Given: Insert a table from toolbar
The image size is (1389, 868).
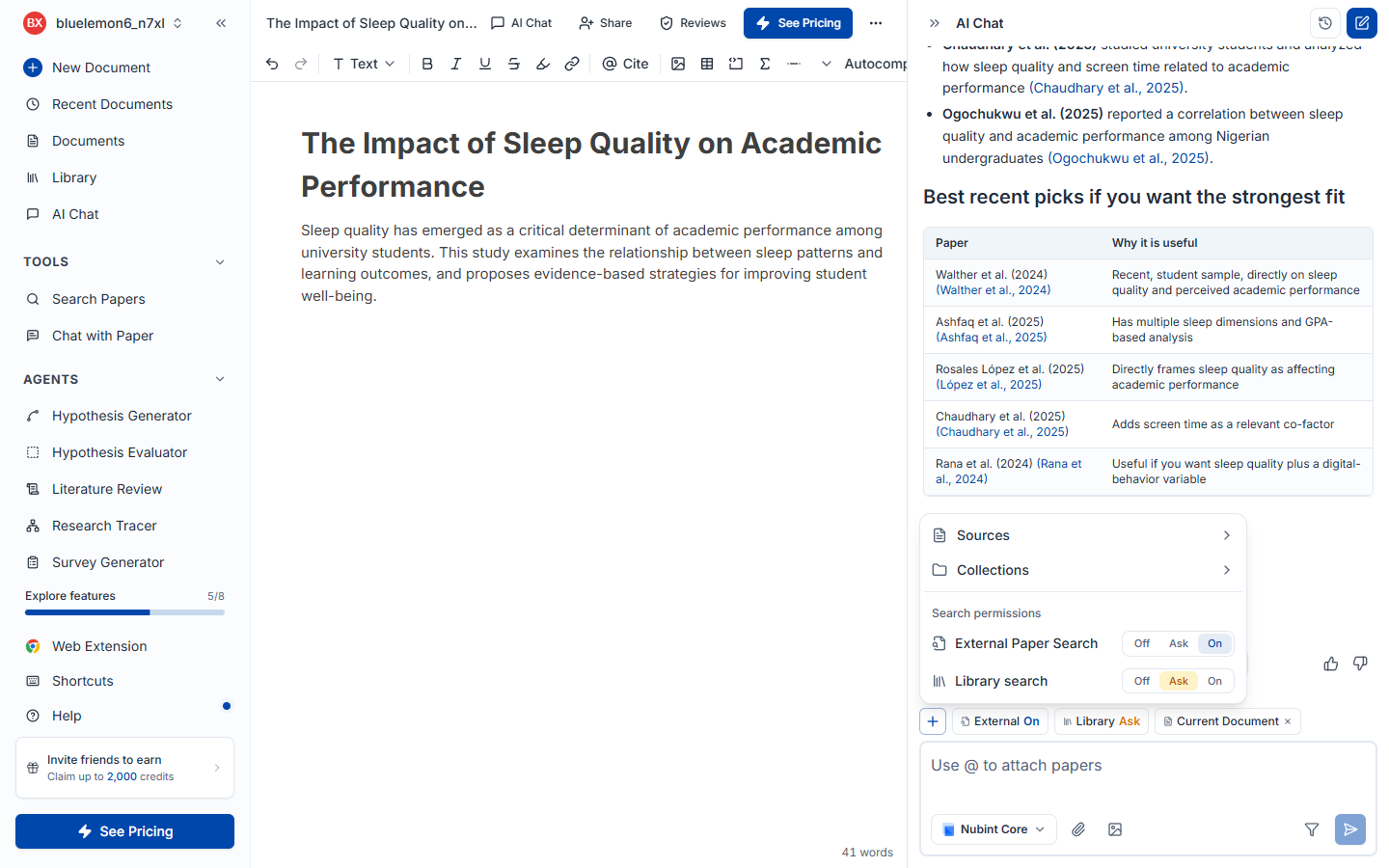Looking at the screenshot, I should 707,64.
